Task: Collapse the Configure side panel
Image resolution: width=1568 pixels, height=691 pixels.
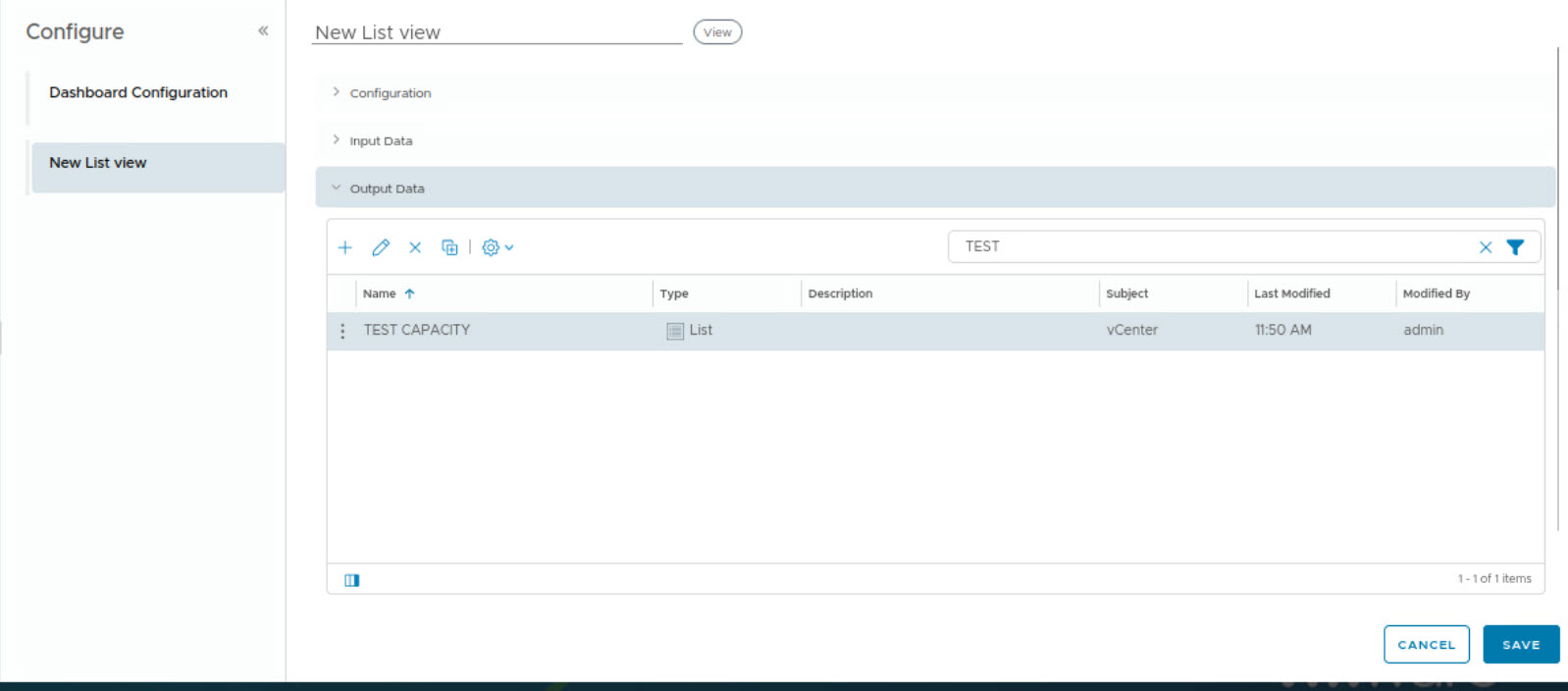Action: 263,30
